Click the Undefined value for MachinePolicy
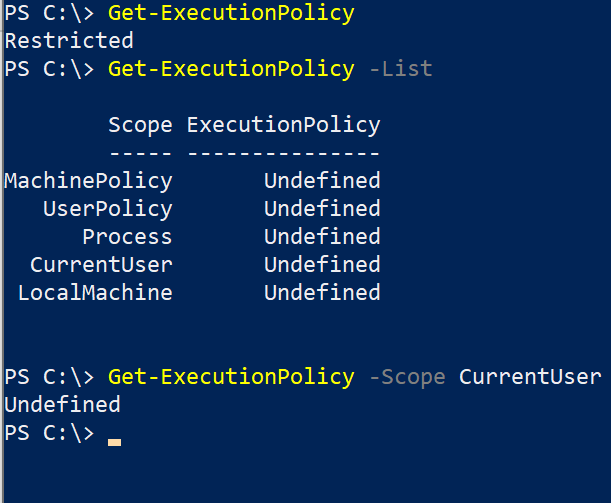 (x=322, y=181)
